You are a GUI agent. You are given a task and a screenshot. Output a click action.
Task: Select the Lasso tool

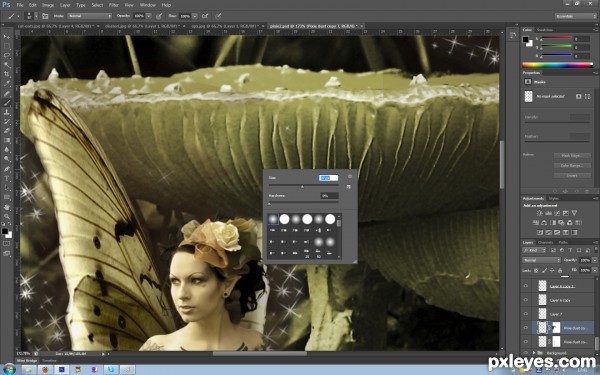coord(7,55)
